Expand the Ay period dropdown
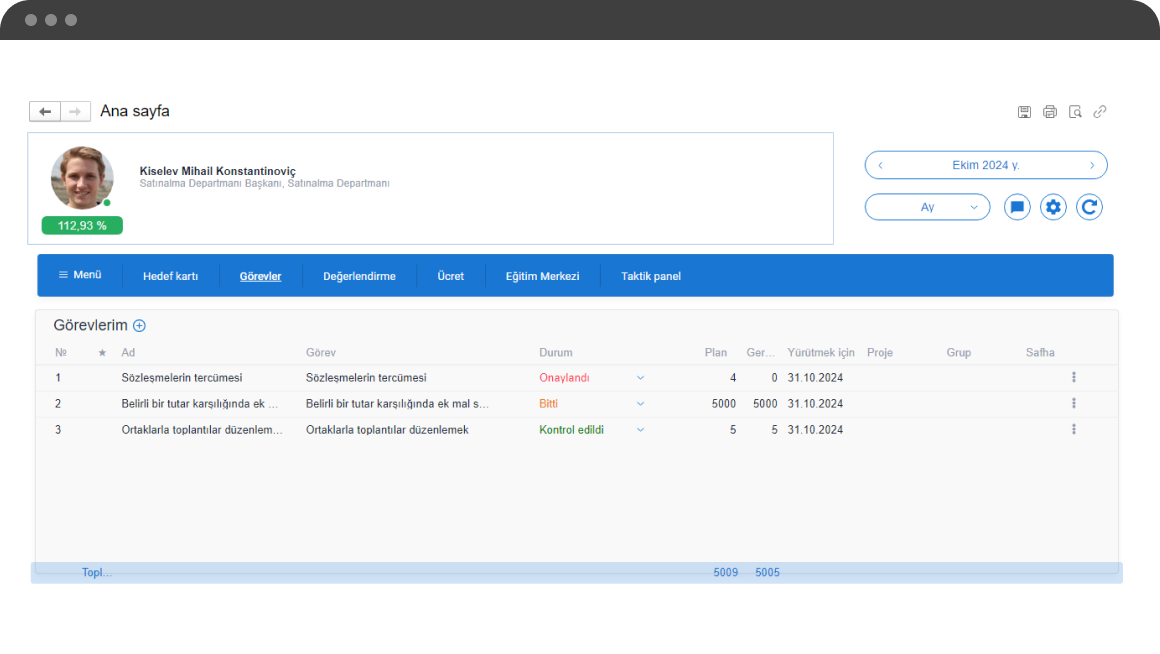The image size is (1160, 654). 927,207
